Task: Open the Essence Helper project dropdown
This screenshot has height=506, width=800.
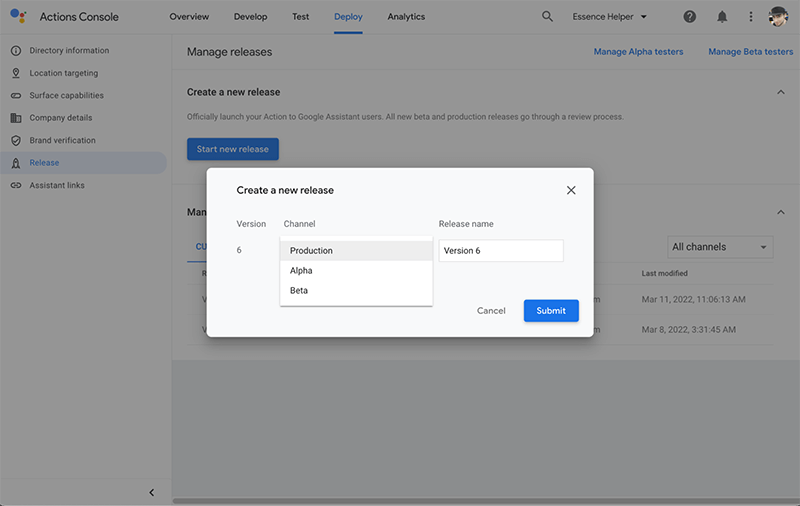Action: click(609, 17)
